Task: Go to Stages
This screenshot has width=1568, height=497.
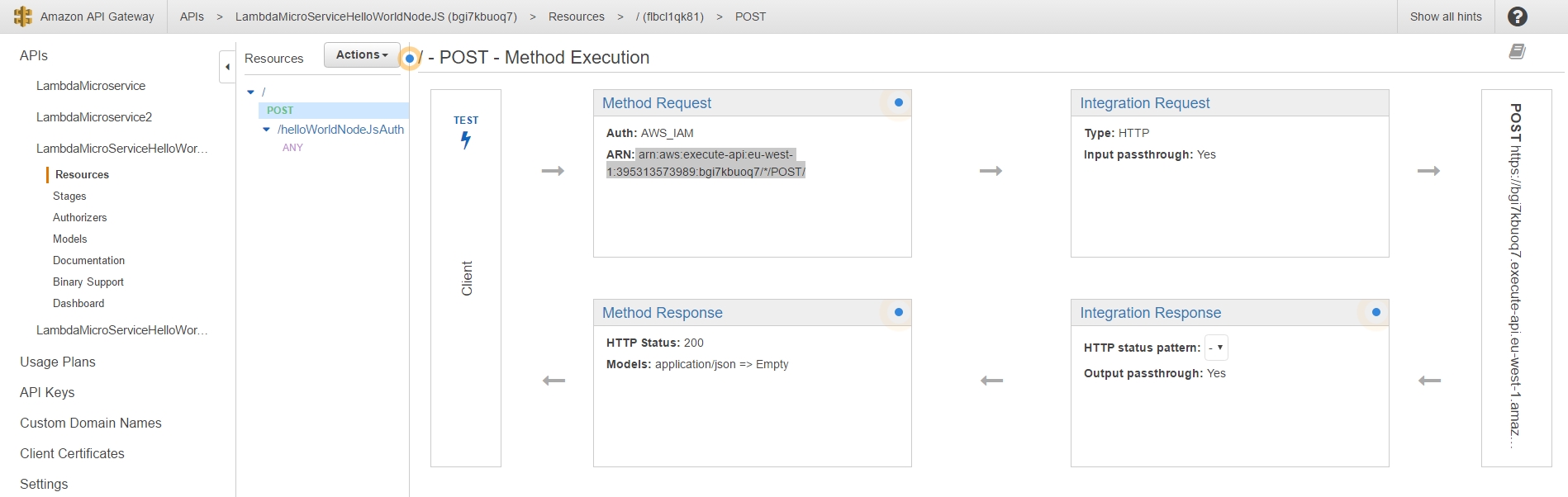Action: pyautogui.click(x=69, y=196)
